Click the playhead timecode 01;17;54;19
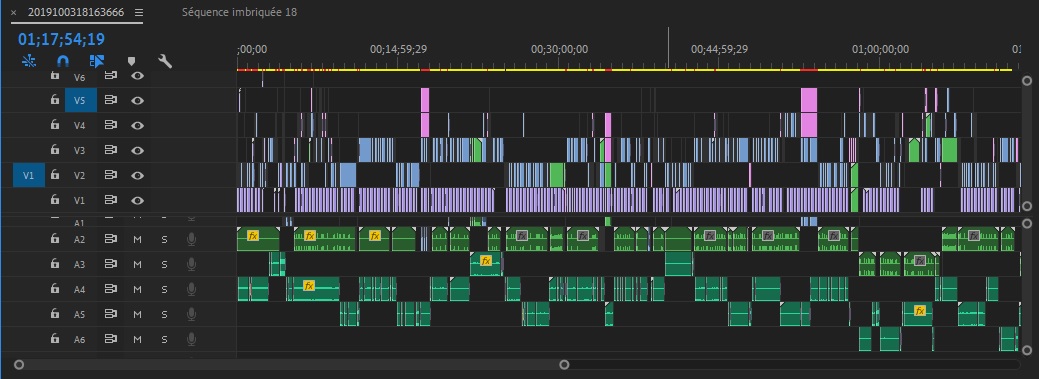The width and height of the screenshot is (1039, 379). click(x=61, y=39)
